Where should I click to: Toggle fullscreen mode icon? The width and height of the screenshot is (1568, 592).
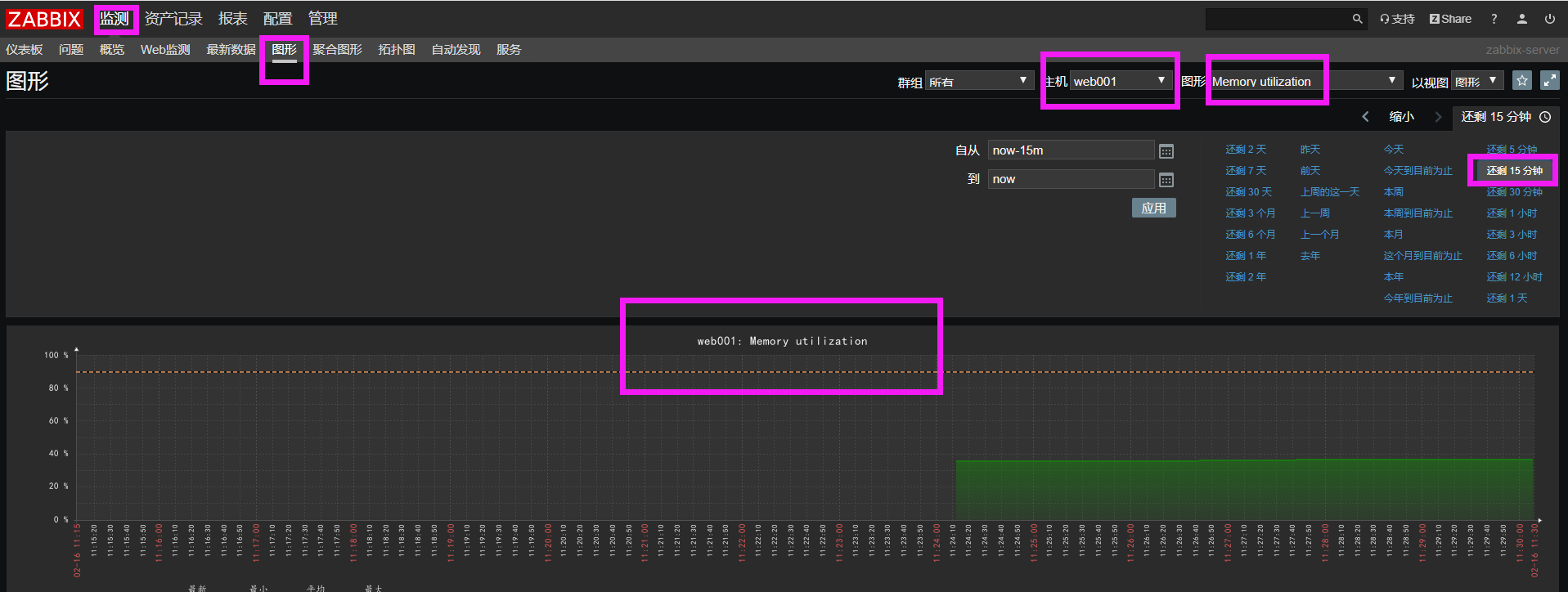(x=1549, y=80)
